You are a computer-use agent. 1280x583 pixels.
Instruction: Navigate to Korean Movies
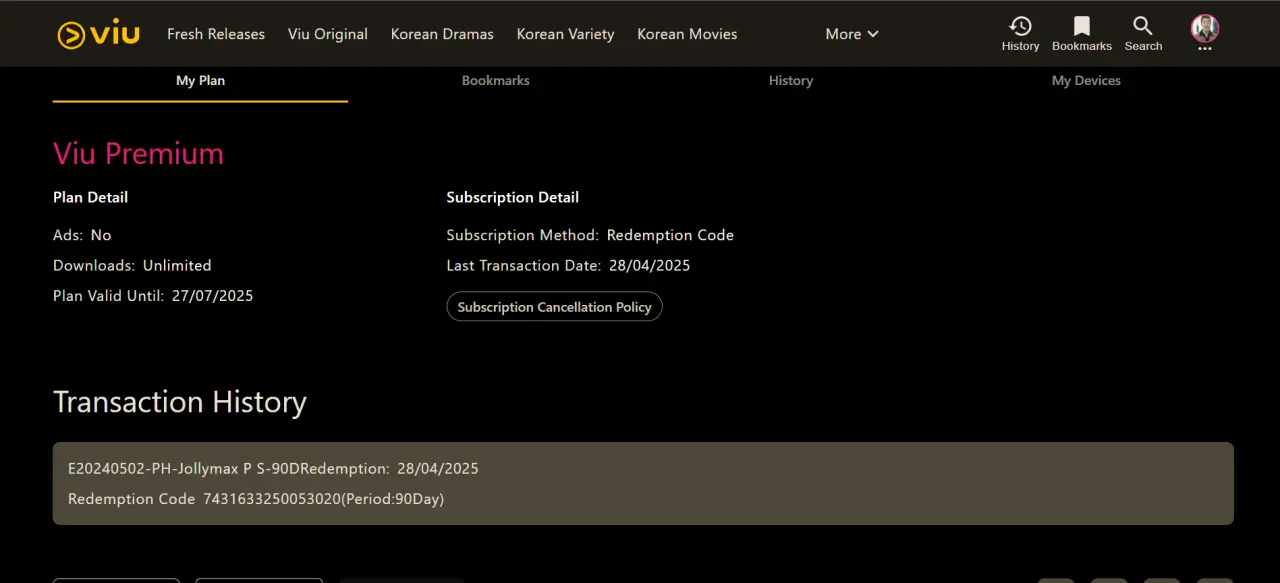point(687,34)
